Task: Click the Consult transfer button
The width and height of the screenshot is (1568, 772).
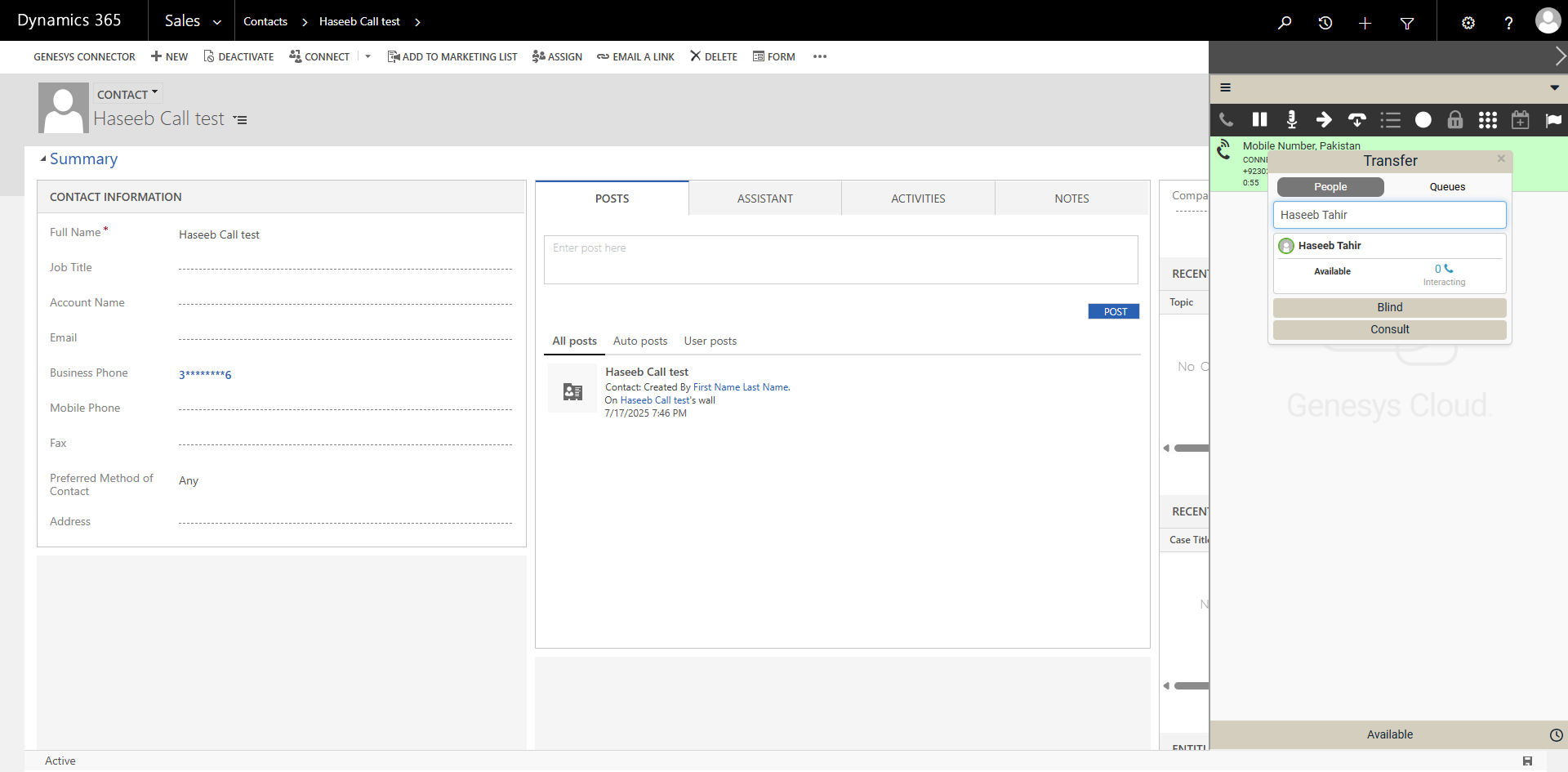Action: click(x=1389, y=329)
